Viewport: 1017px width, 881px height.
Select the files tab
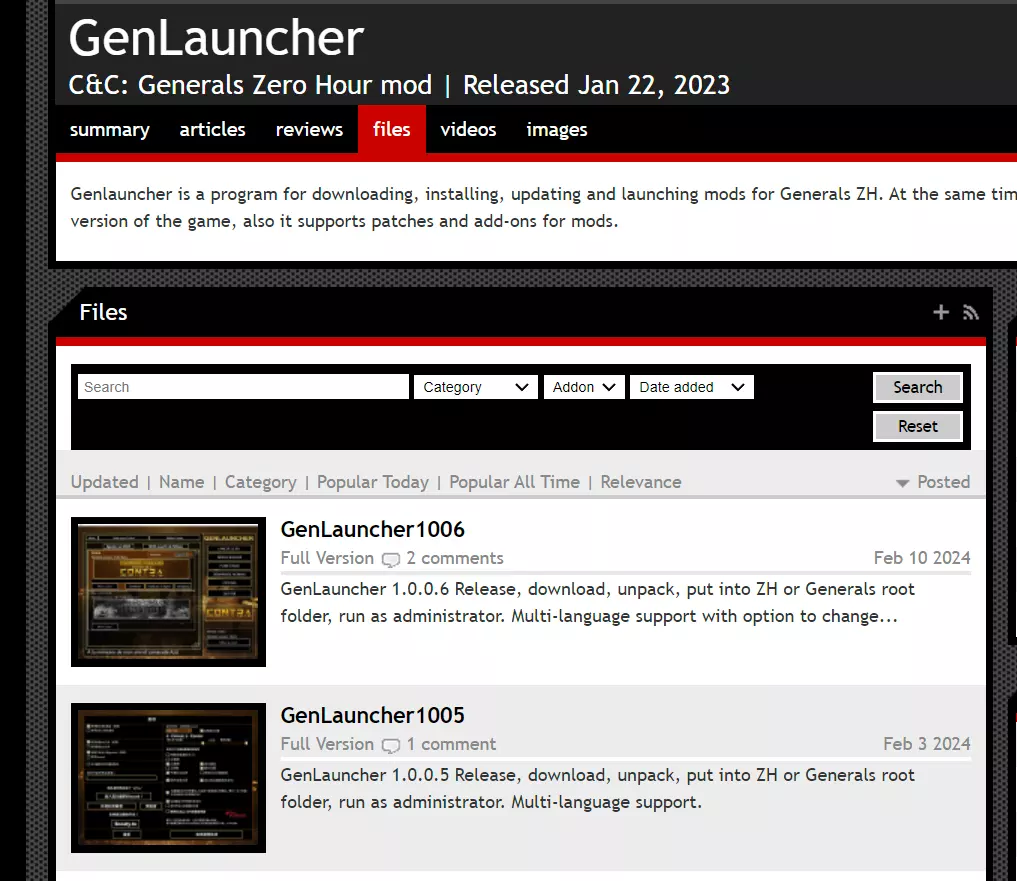391,130
